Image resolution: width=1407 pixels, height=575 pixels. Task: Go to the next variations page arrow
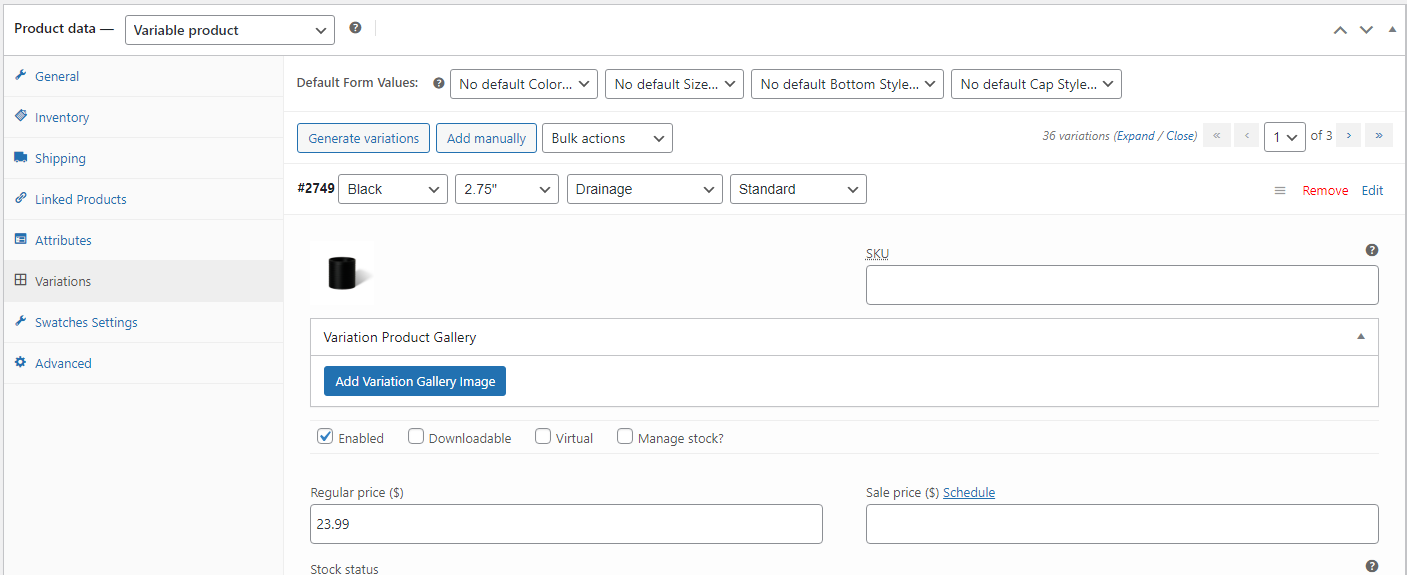1349,136
